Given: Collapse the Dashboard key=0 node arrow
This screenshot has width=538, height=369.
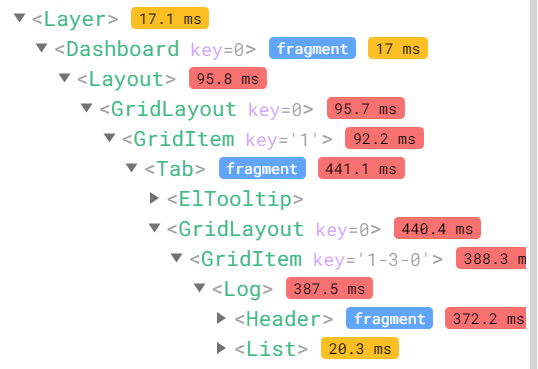Looking at the screenshot, I should pyautogui.click(x=42, y=48).
